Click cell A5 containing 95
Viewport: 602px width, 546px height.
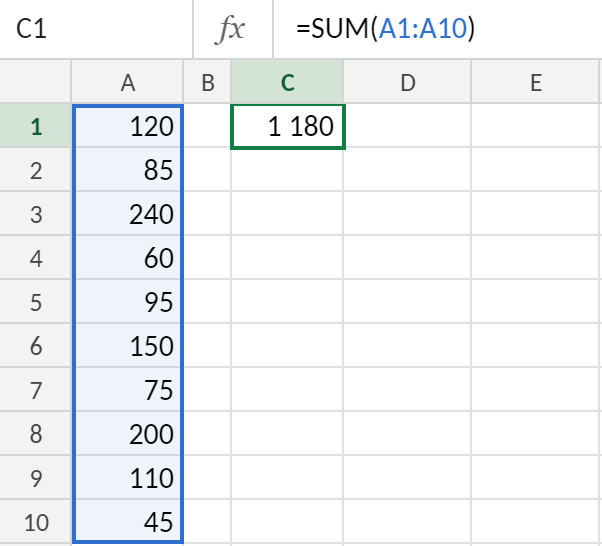click(127, 301)
